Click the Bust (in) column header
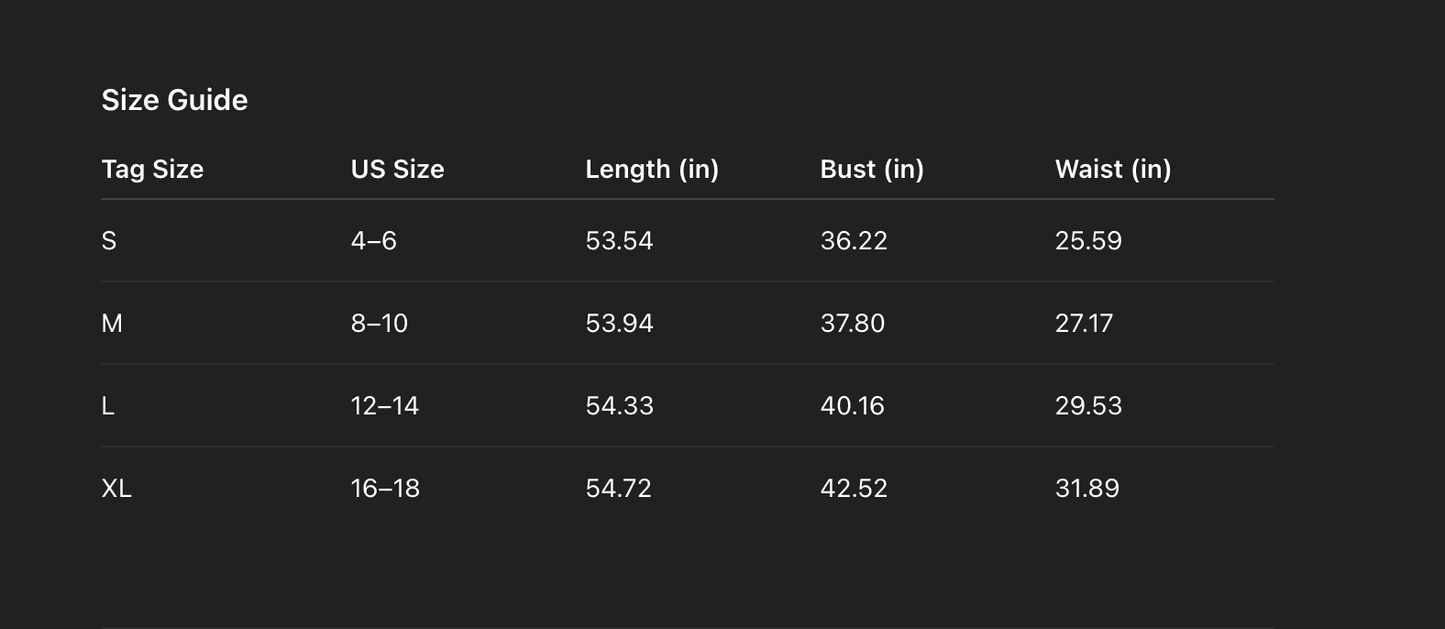 pos(872,169)
